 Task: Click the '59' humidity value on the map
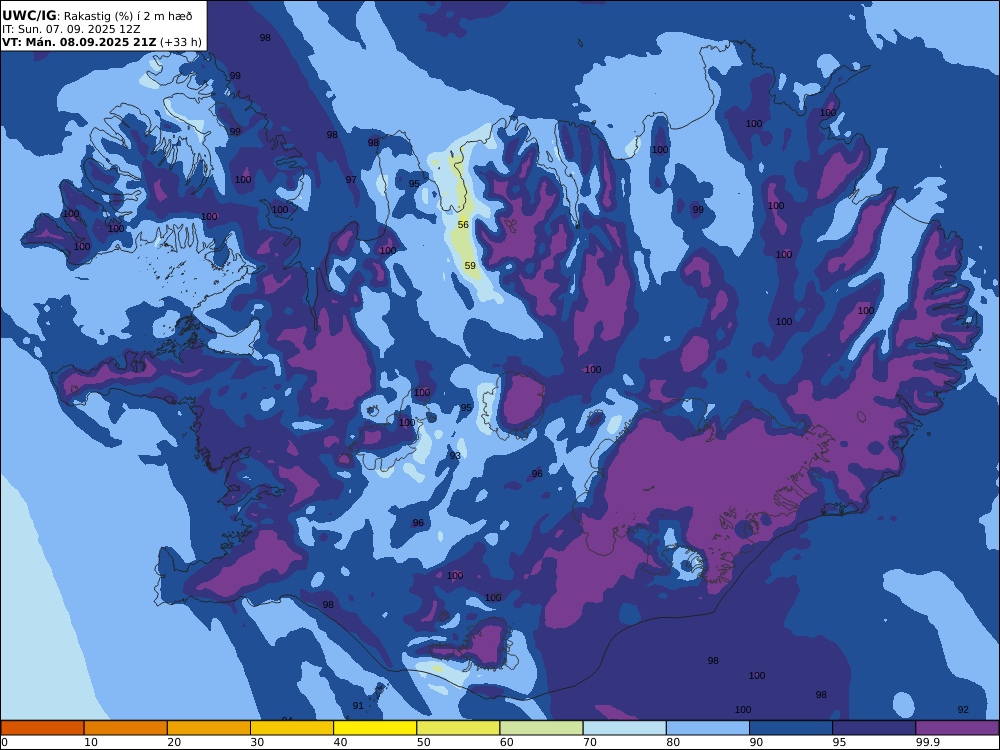(x=470, y=265)
